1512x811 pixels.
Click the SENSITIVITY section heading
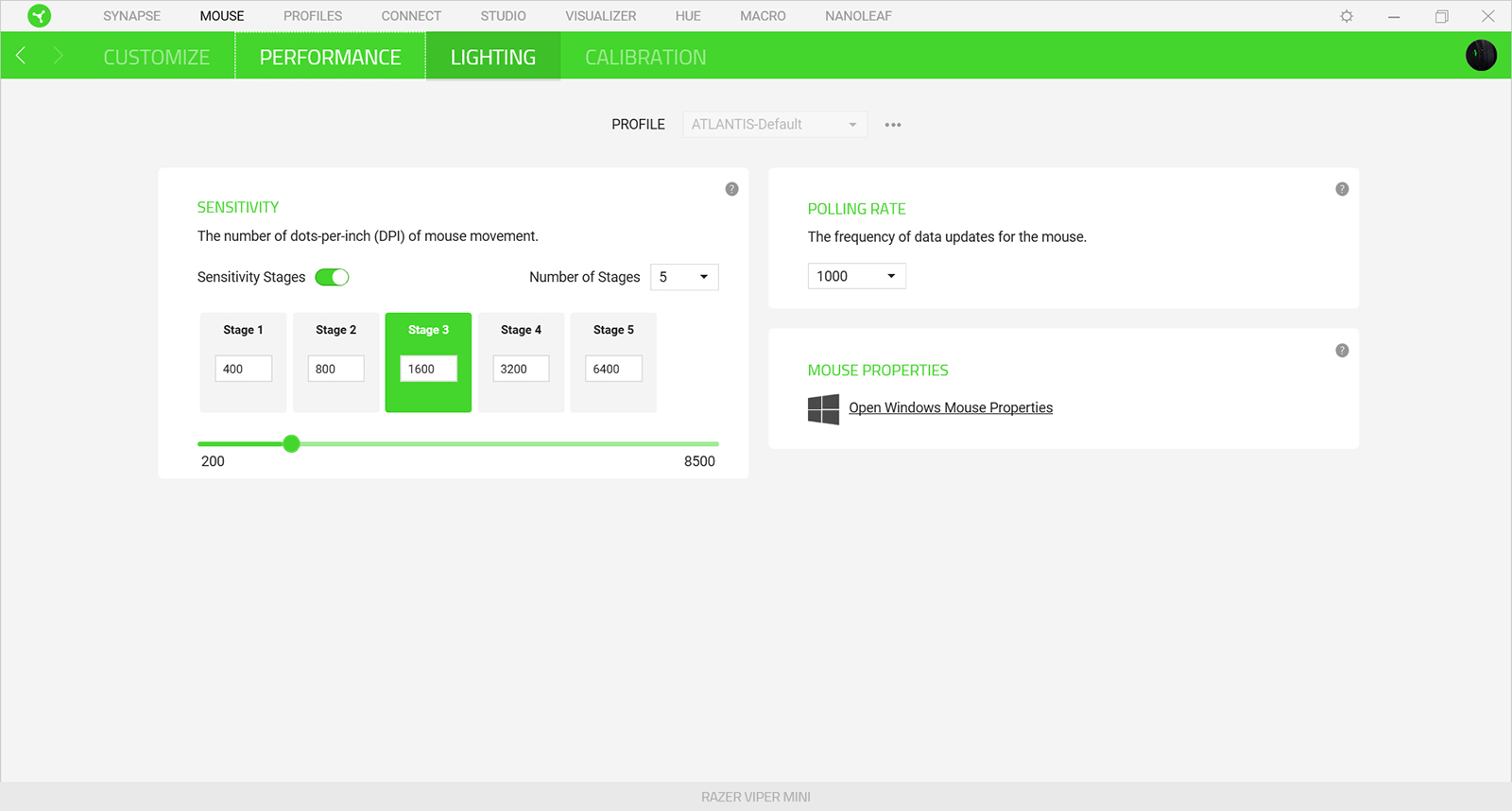click(238, 207)
